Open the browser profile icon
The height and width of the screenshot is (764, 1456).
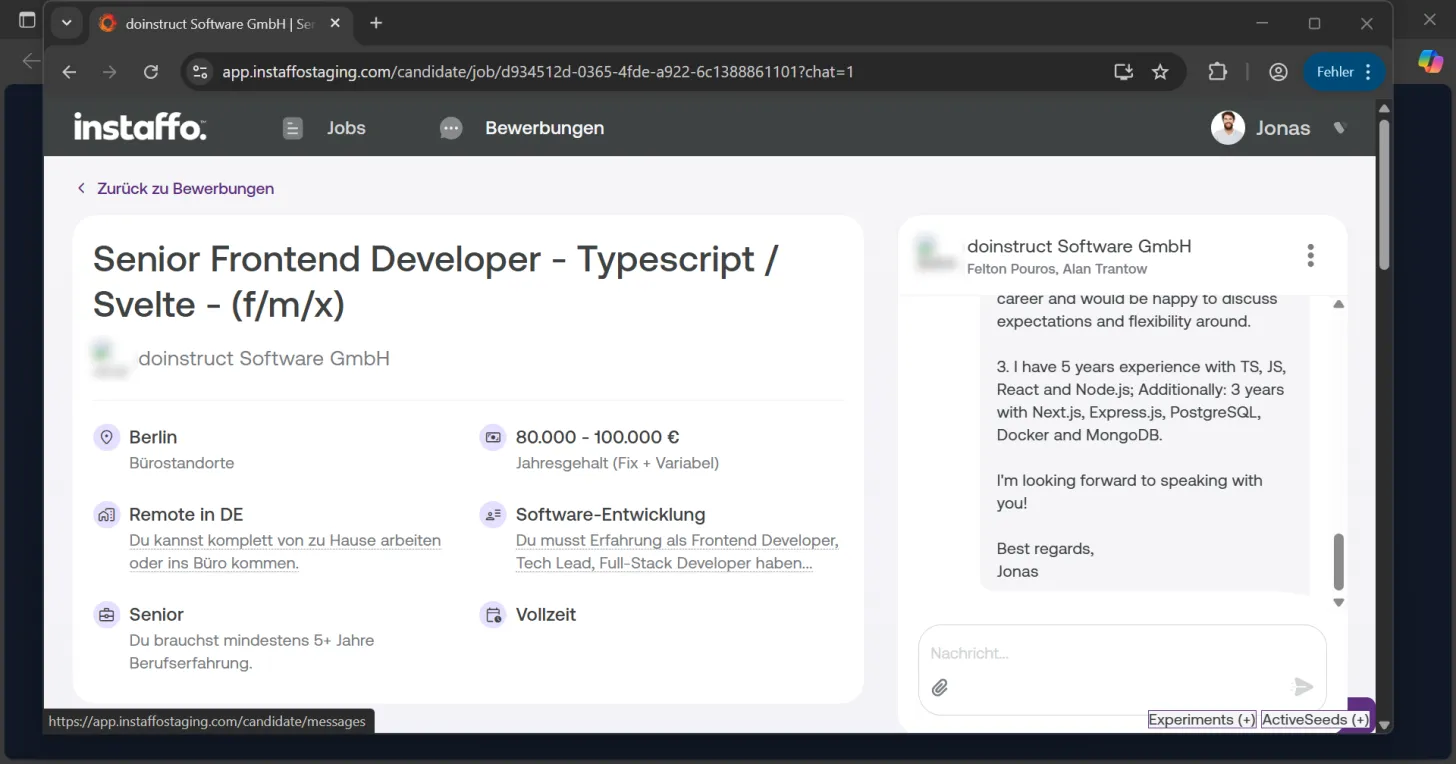click(1278, 72)
